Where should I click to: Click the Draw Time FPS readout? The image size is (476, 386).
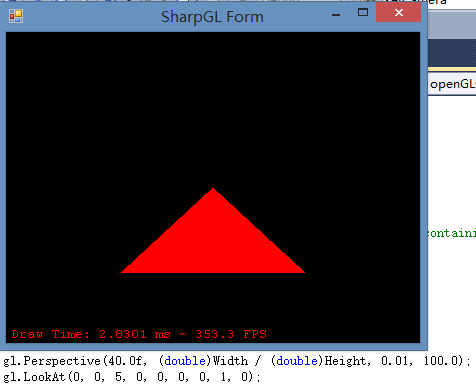(139, 334)
